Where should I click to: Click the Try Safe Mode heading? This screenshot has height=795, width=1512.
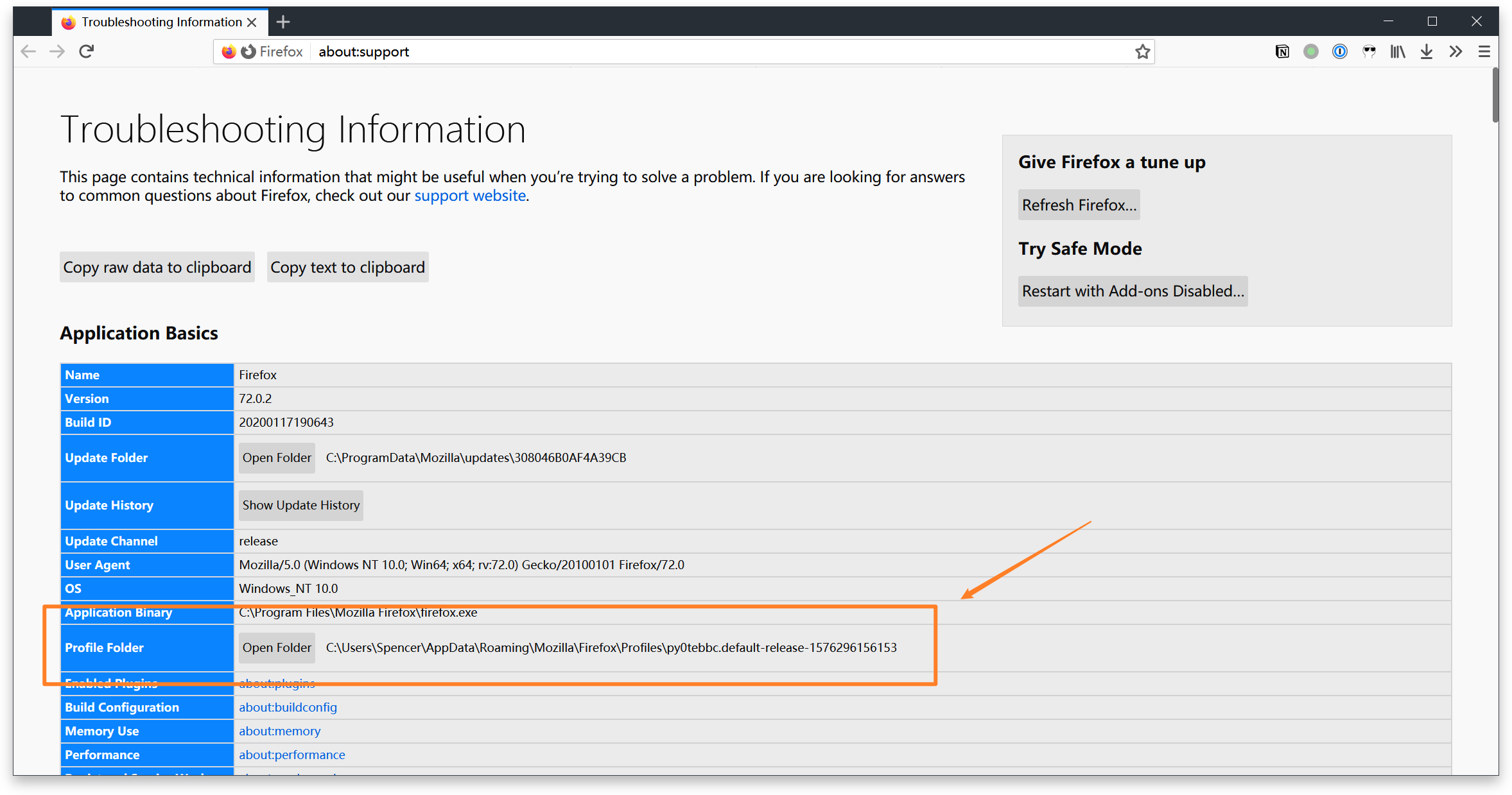click(1081, 249)
